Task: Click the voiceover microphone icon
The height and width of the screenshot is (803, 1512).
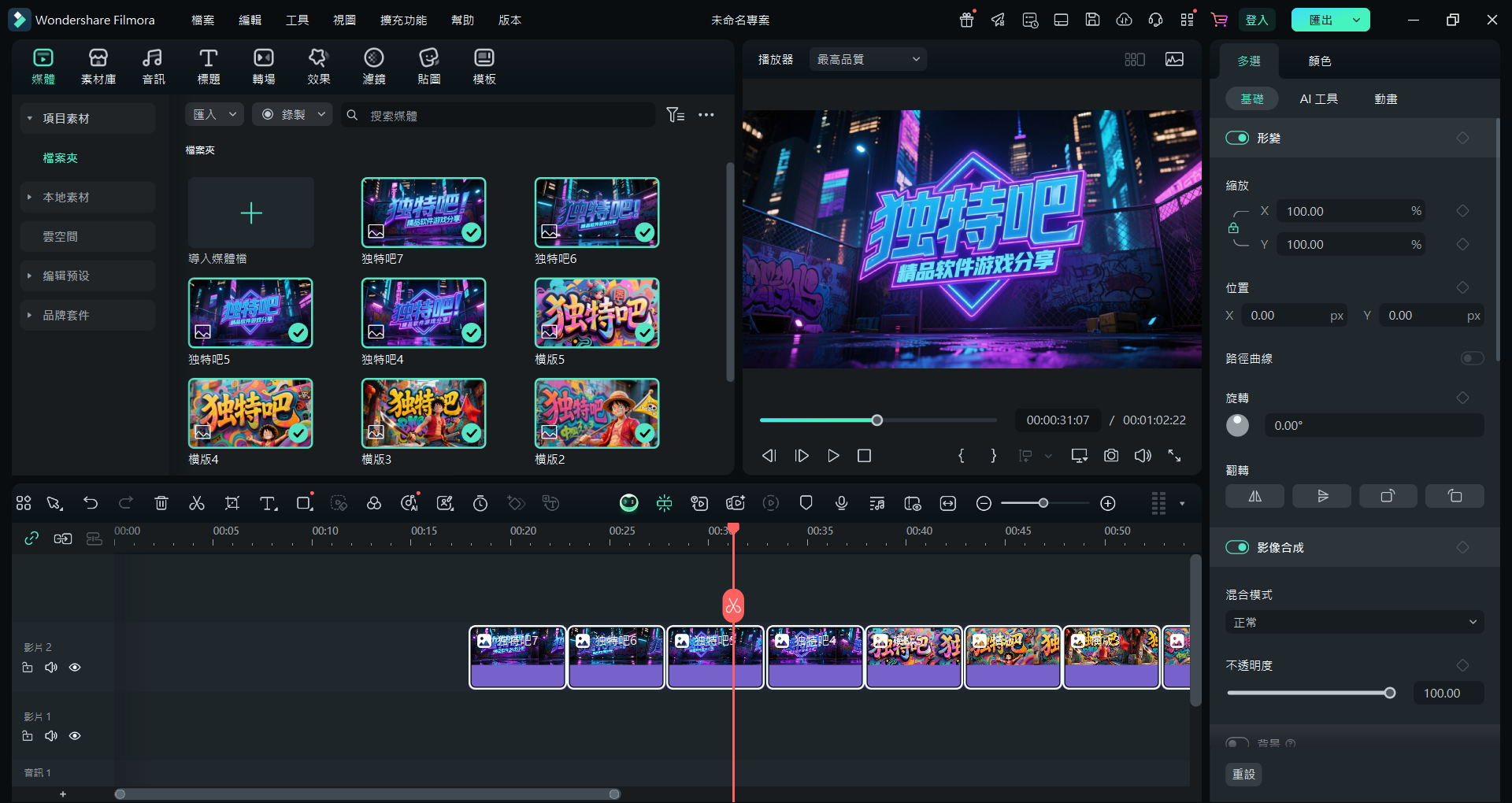Action: pos(841,503)
